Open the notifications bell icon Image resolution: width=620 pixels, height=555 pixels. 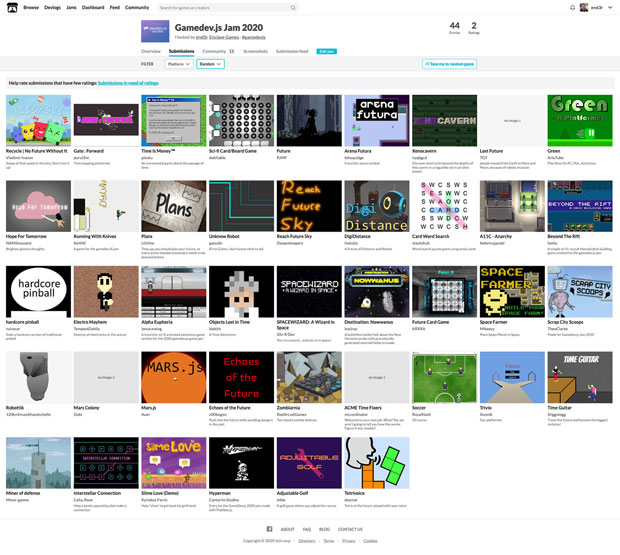coord(571,7)
